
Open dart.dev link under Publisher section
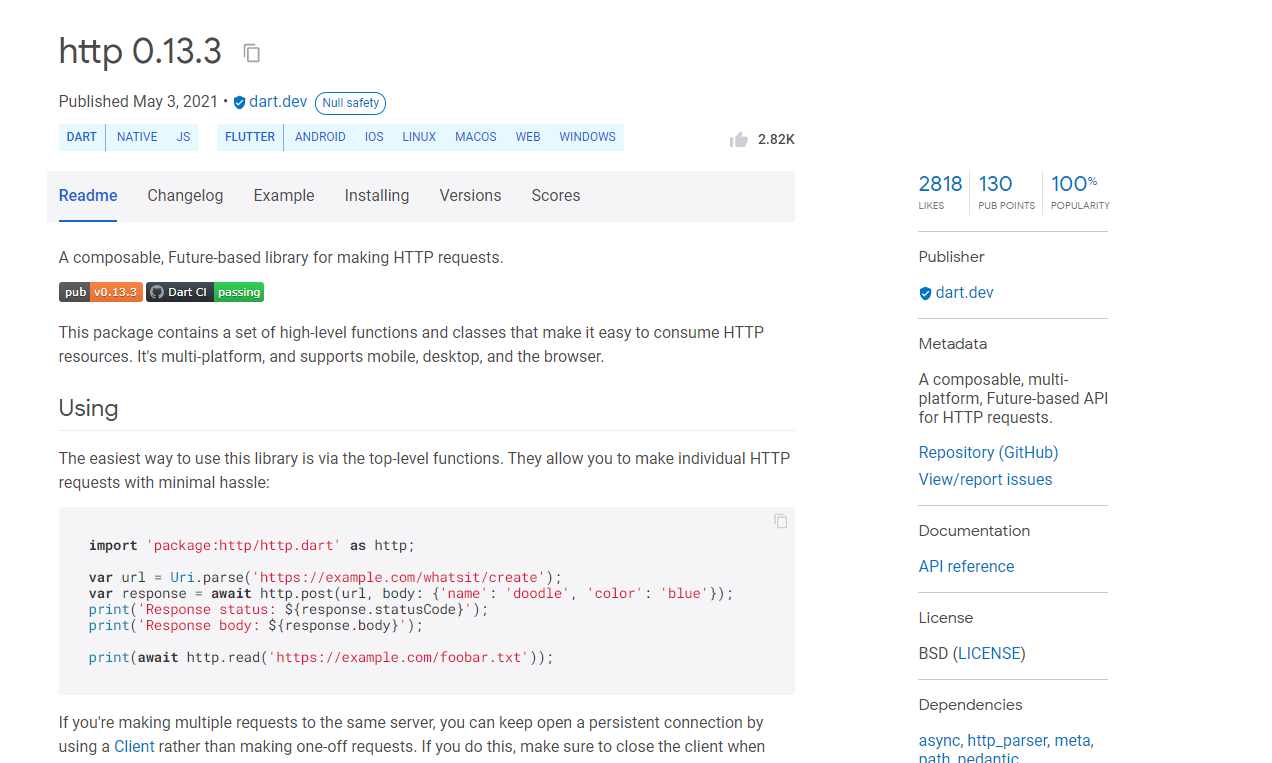pyautogui.click(x=964, y=293)
